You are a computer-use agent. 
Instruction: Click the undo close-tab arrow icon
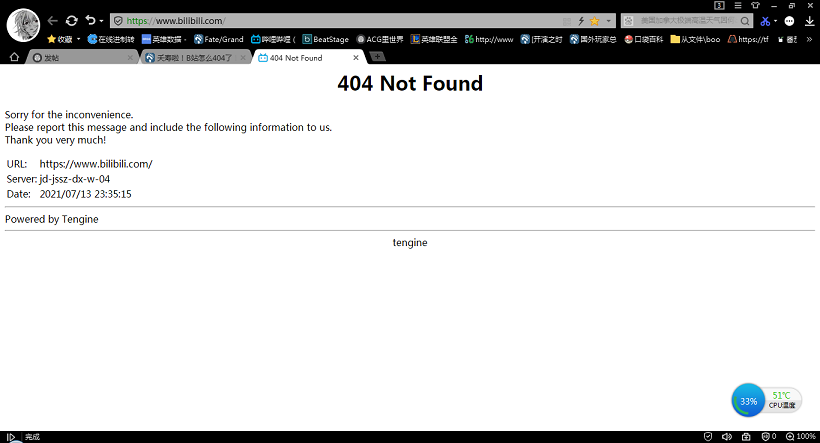[x=90, y=20]
